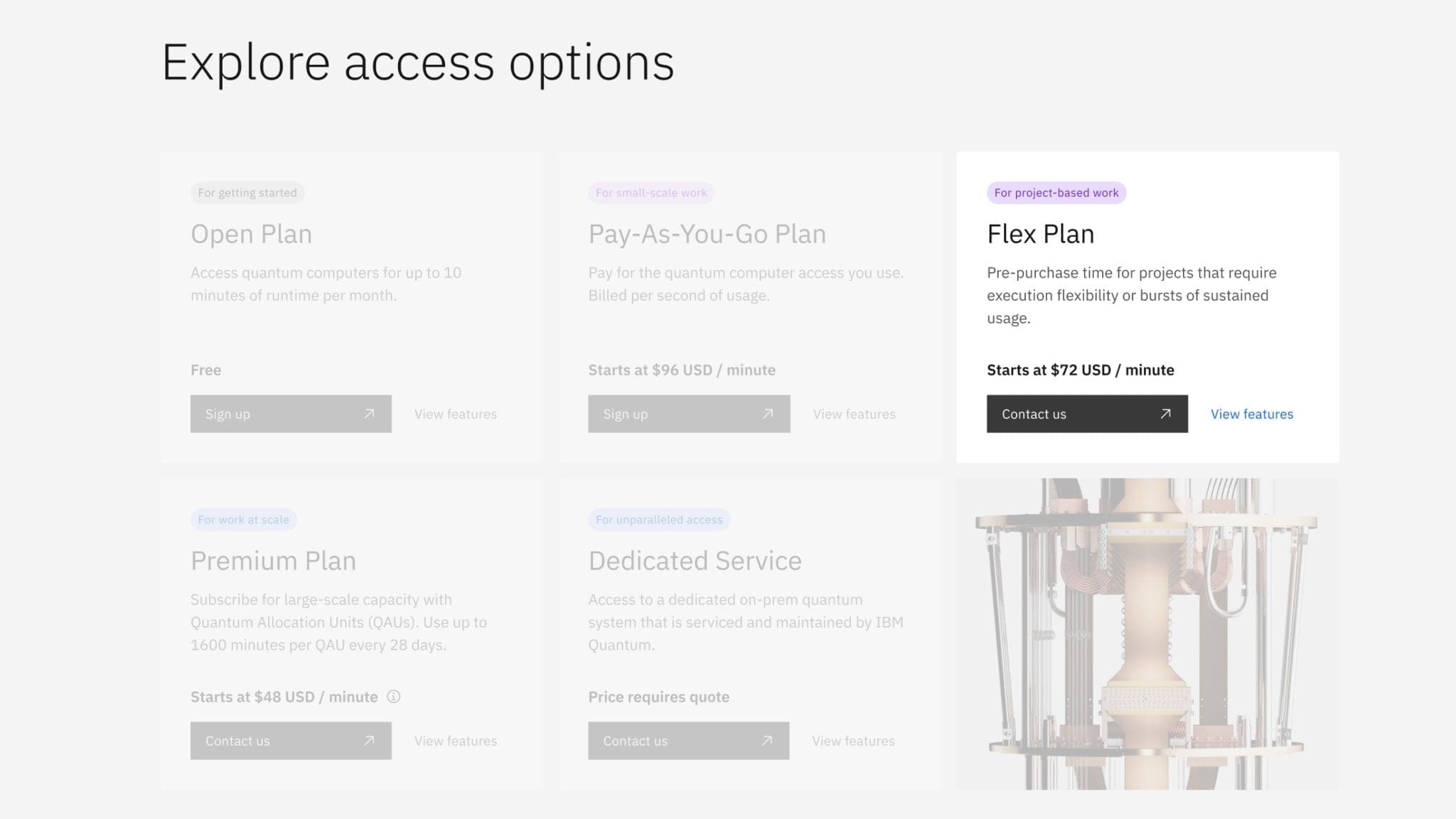This screenshot has width=1456, height=819.
Task: Click the info icon next to the $48 USD price
Action: [x=394, y=697]
